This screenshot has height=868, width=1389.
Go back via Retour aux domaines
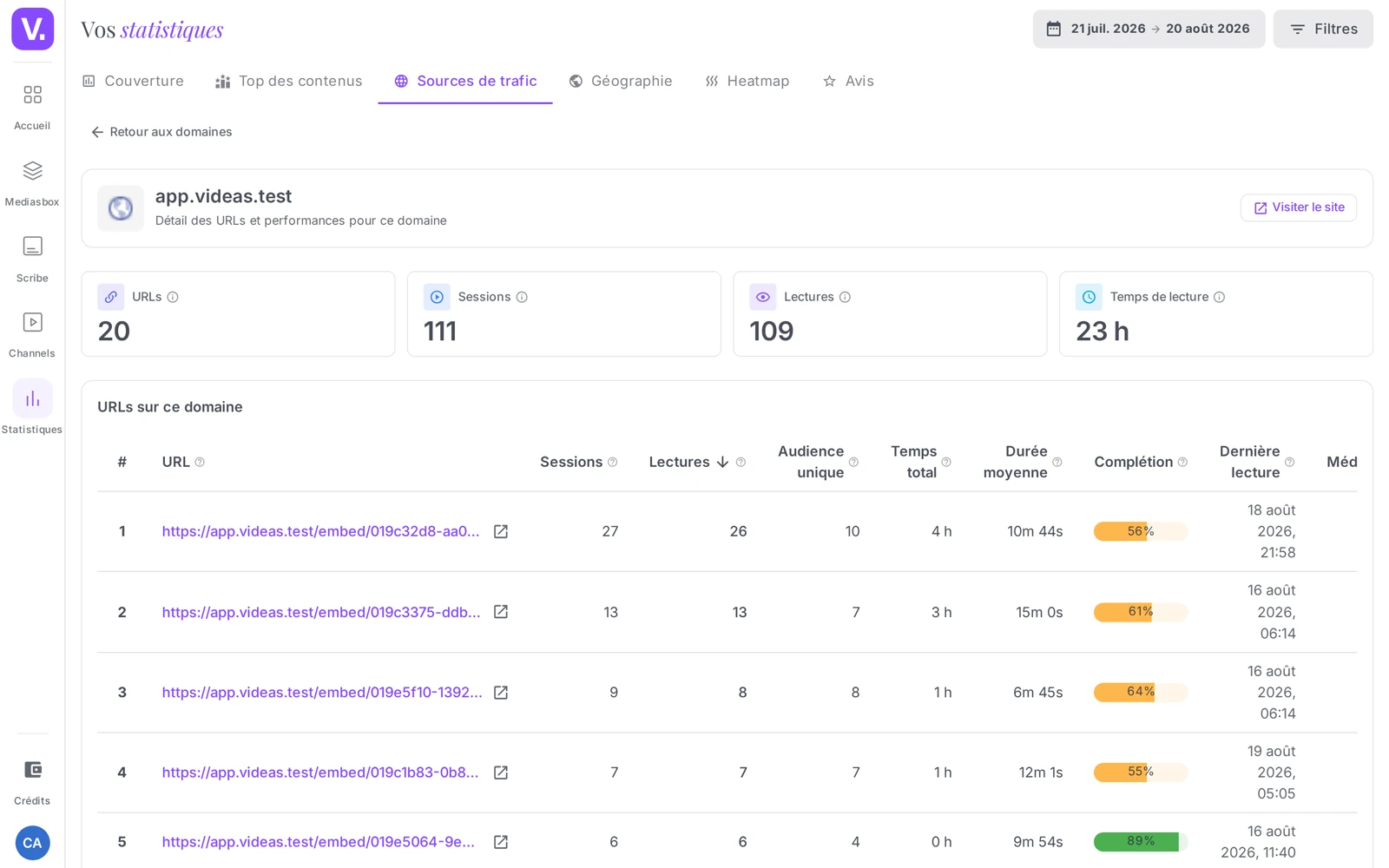(x=161, y=132)
